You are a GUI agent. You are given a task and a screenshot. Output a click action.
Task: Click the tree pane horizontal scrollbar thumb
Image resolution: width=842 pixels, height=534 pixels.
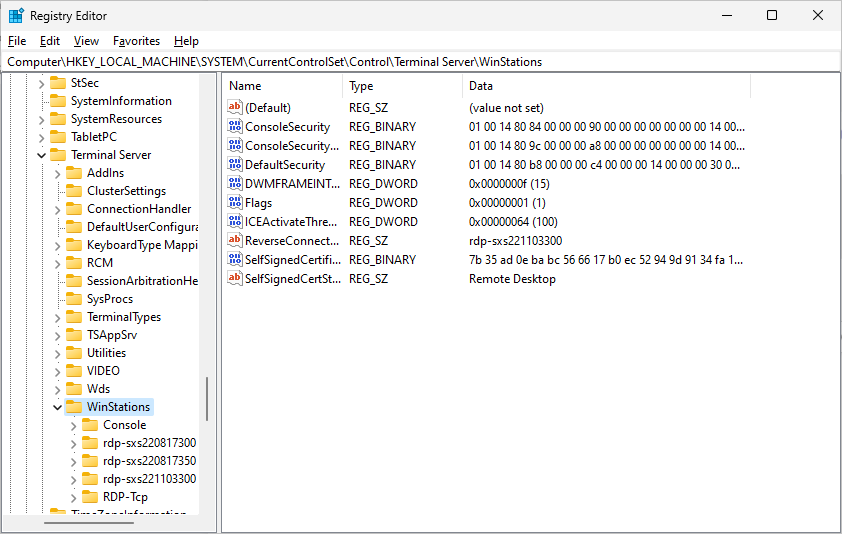pos(89,522)
